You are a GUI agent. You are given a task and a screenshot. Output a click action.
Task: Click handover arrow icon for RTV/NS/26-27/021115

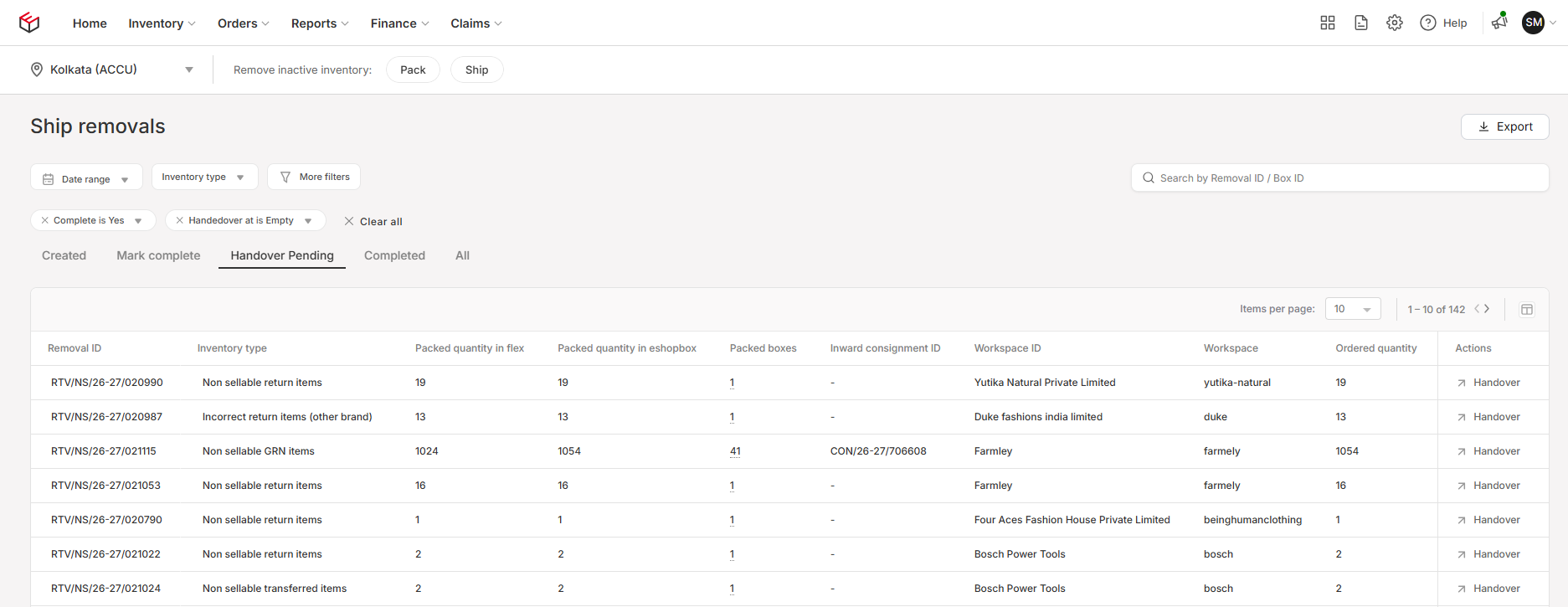pyautogui.click(x=1462, y=451)
